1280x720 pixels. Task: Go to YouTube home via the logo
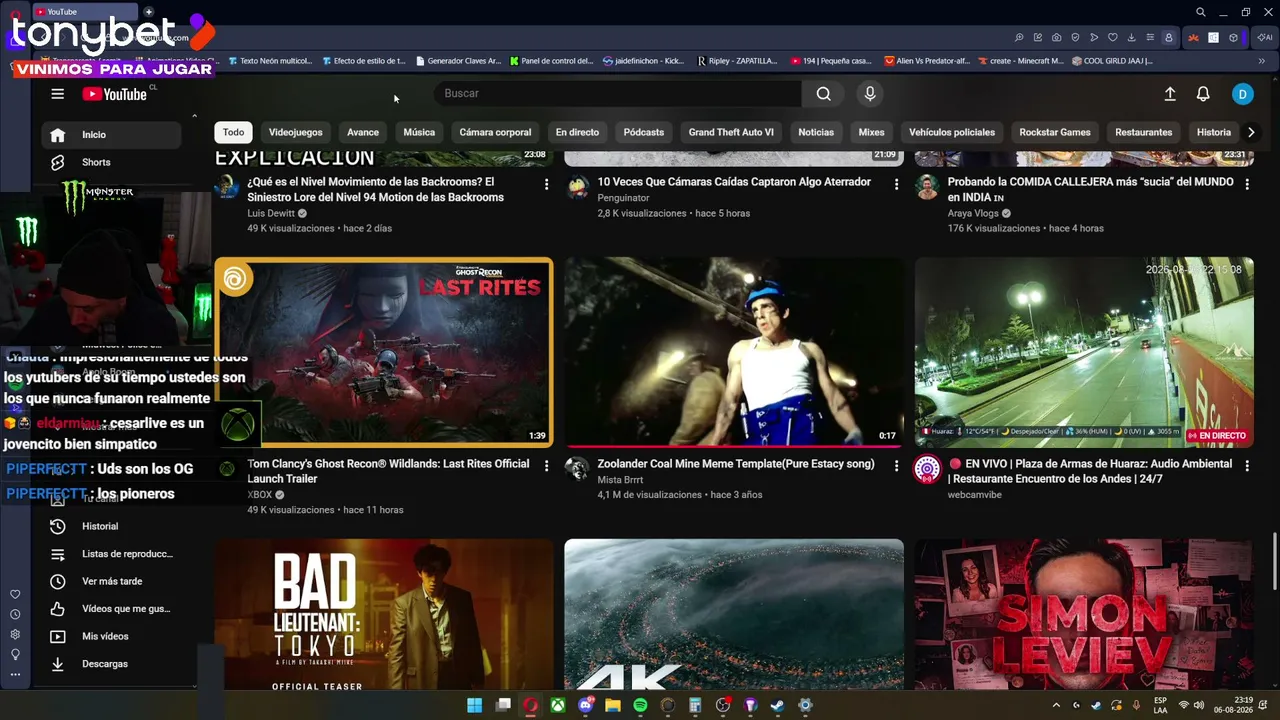115,94
